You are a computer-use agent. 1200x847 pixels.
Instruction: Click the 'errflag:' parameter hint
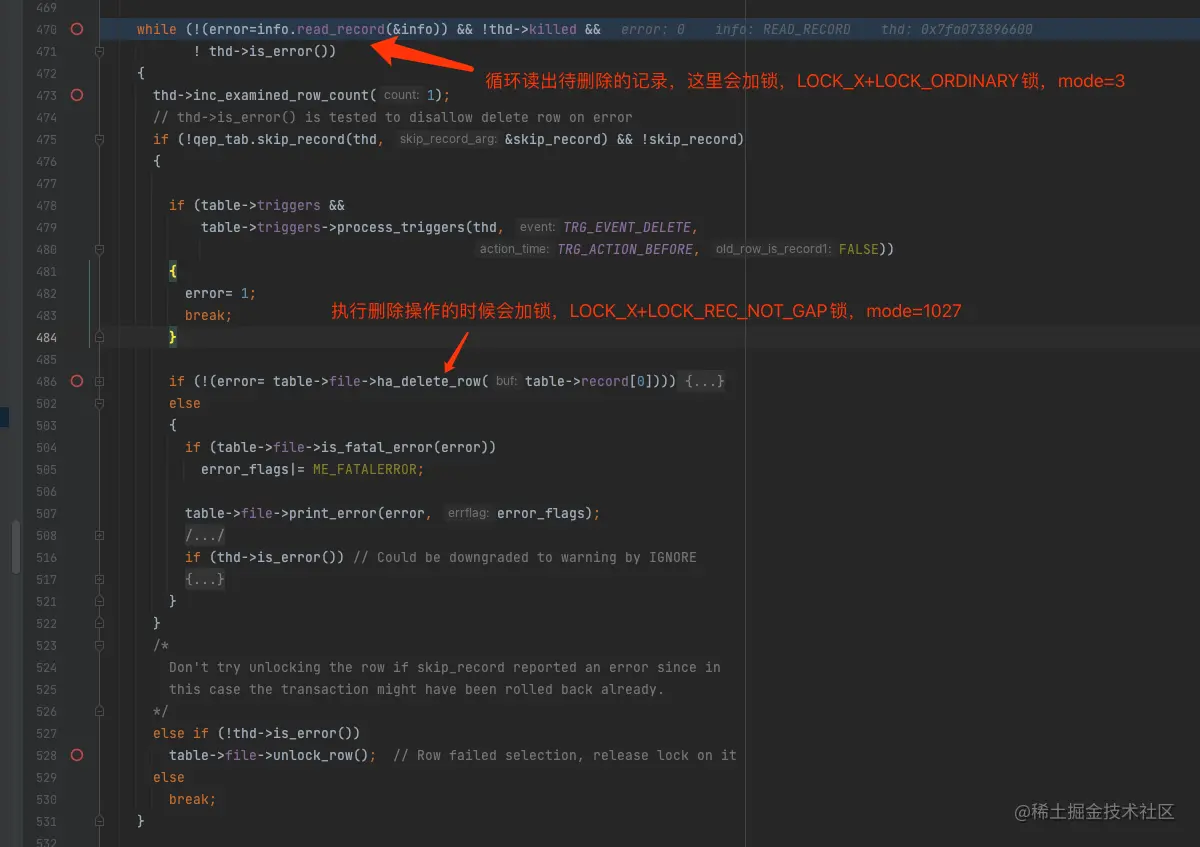click(468, 513)
